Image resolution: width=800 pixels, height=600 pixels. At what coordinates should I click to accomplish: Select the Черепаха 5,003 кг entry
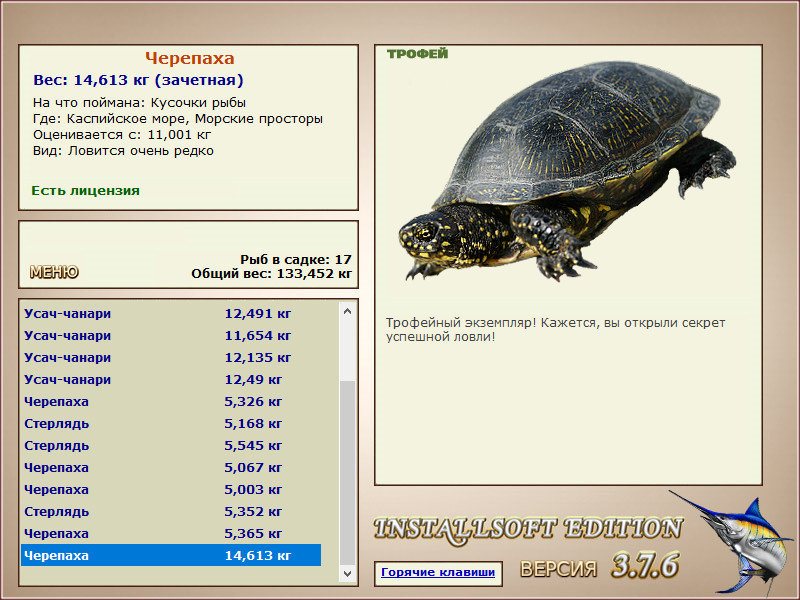171,489
